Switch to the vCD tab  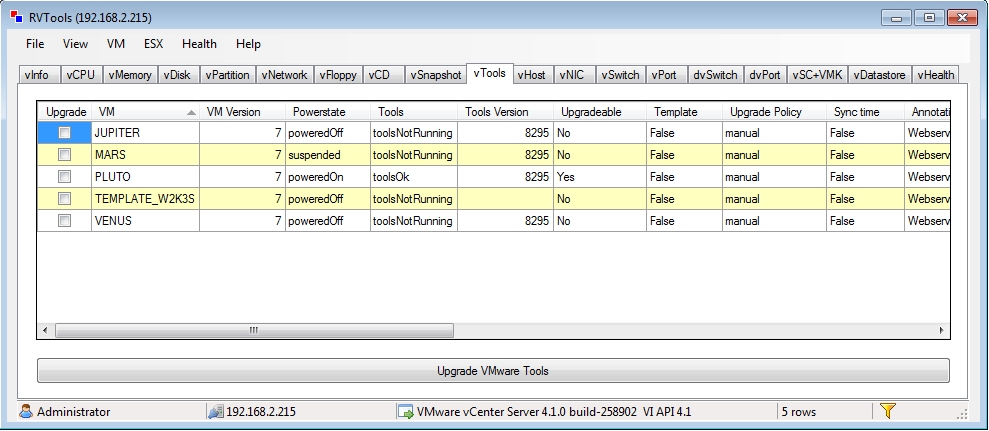pos(383,74)
